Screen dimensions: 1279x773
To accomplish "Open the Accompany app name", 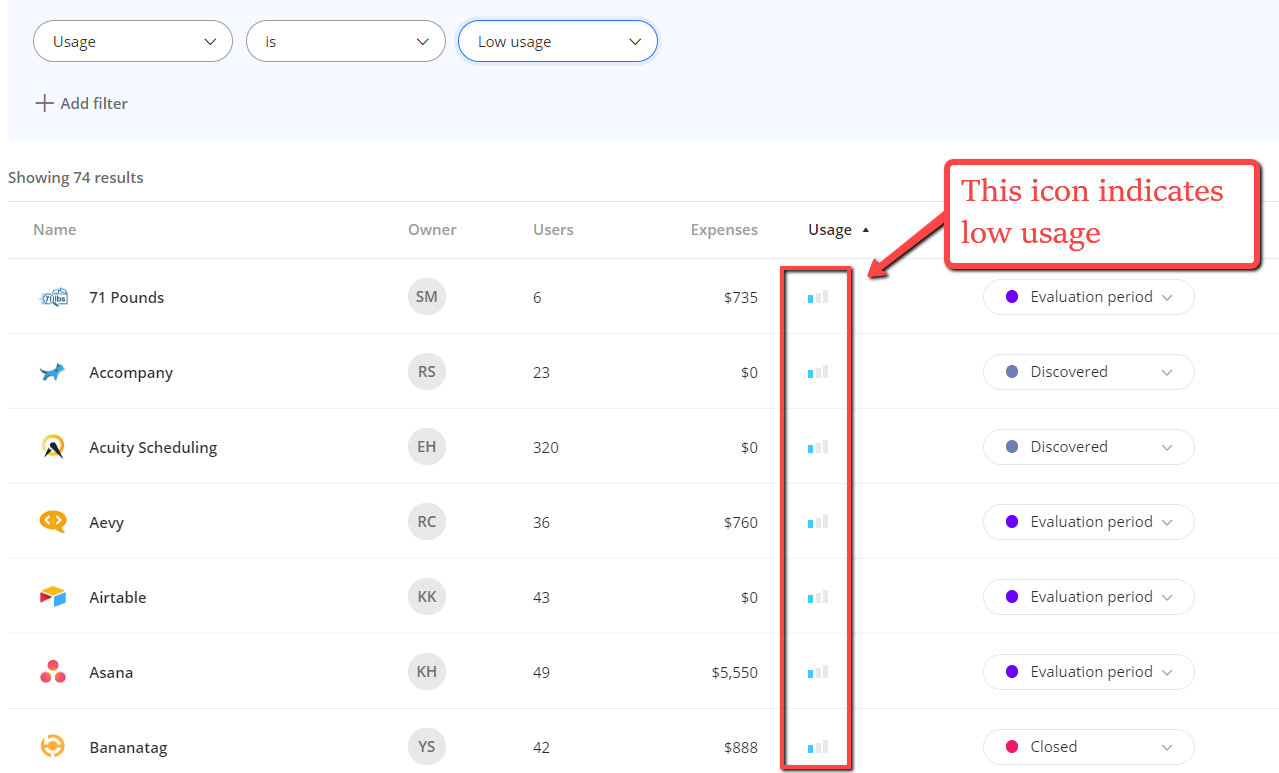I will pyautogui.click(x=131, y=373).
